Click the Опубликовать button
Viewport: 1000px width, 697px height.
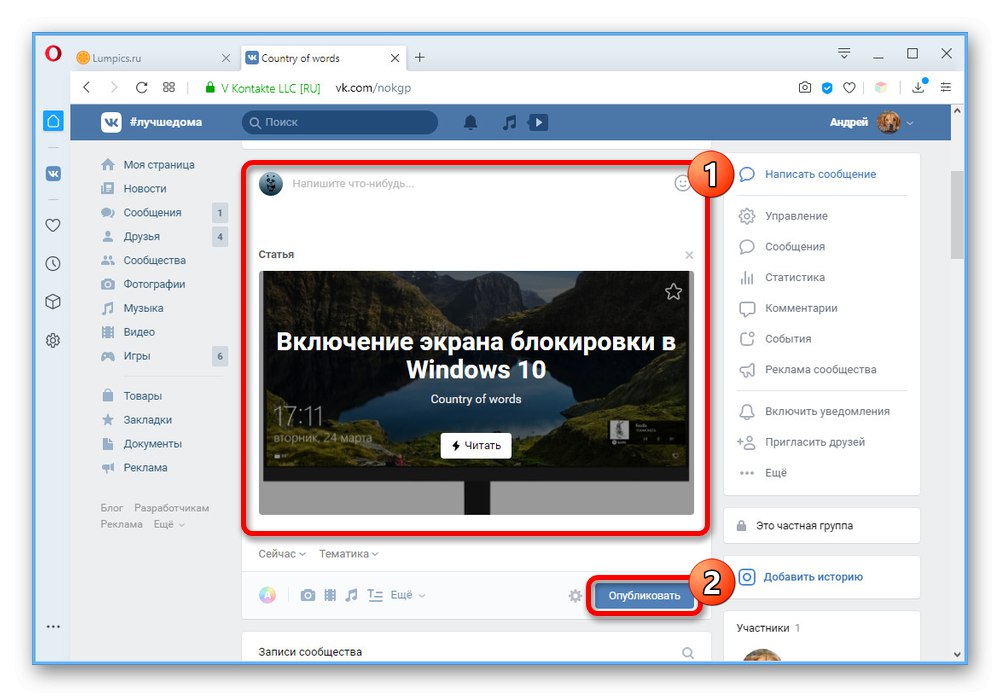[644, 596]
